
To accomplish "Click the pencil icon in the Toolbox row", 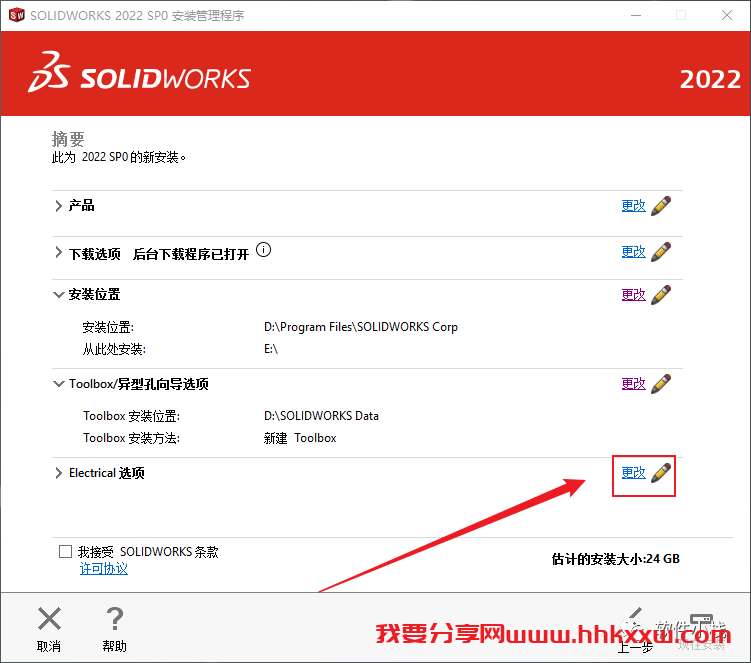I will [x=661, y=384].
